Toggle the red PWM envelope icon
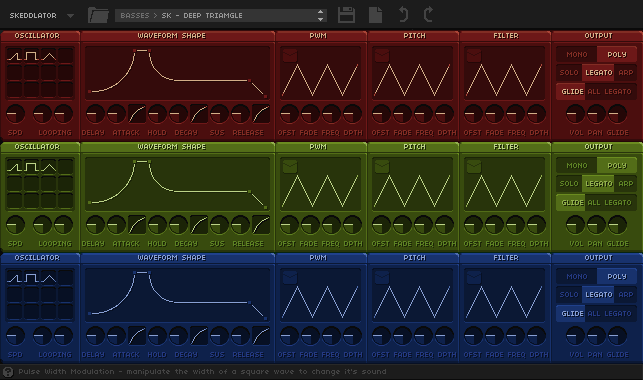The width and height of the screenshot is (643, 380). (290, 55)
